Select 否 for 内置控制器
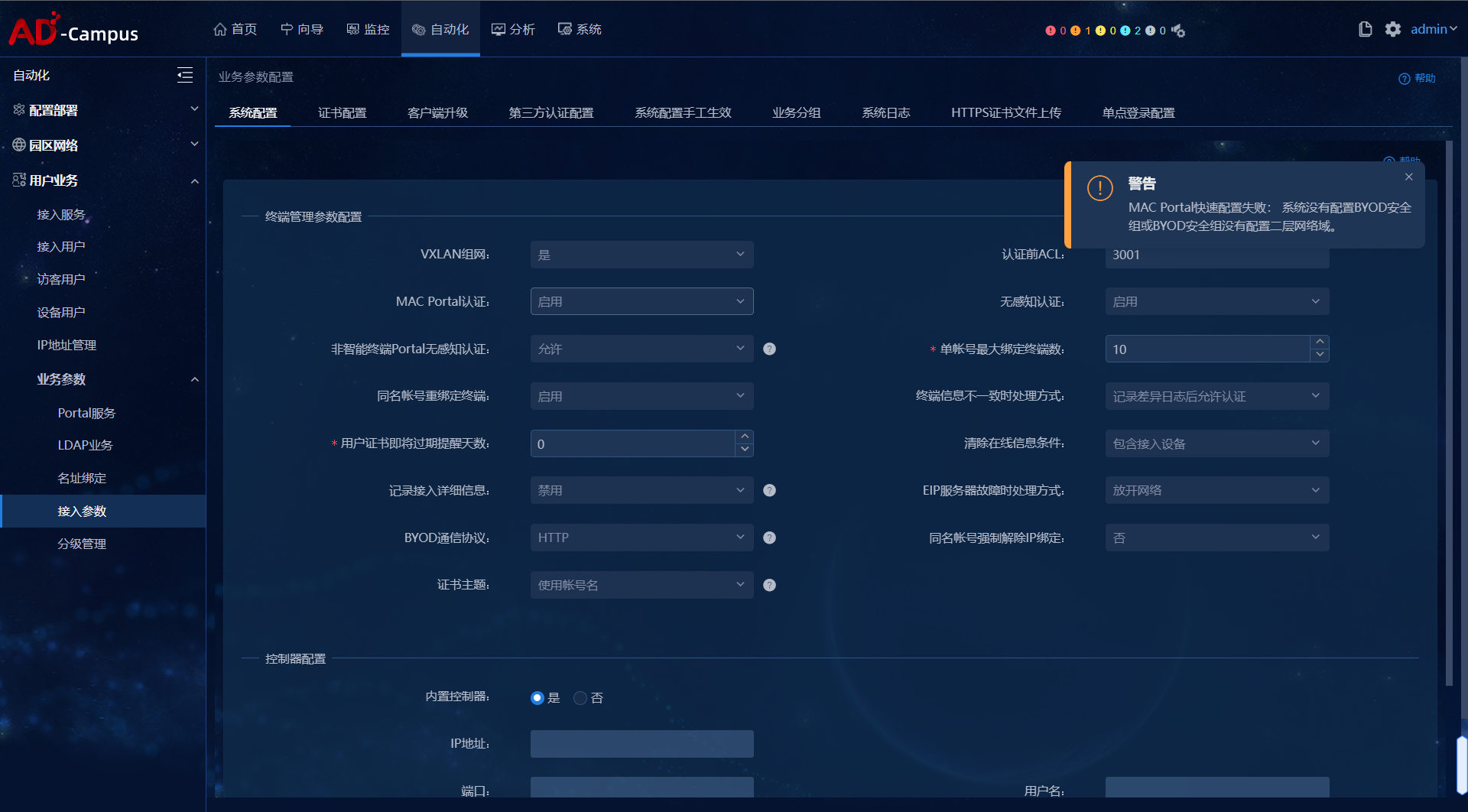Image resolution: width=1468 pixels, height=812 pixels. [580, 698]
